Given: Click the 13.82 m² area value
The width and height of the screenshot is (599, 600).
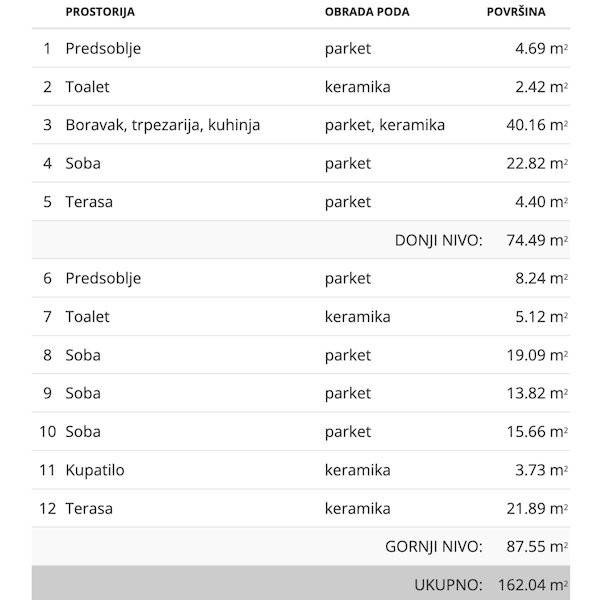Looking at the screenshot, I should (x=537, y=393).
